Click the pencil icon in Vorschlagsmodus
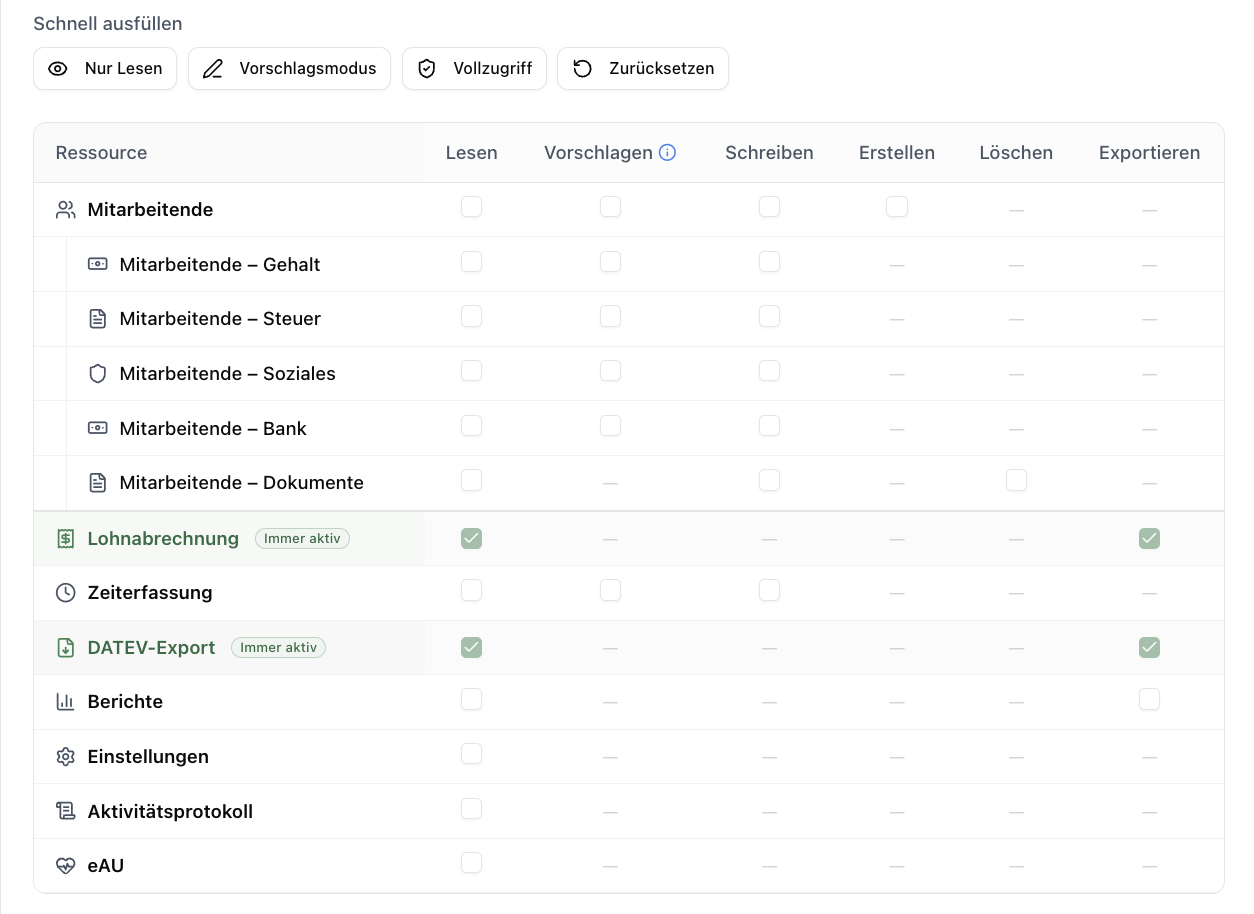 point(213,69)
